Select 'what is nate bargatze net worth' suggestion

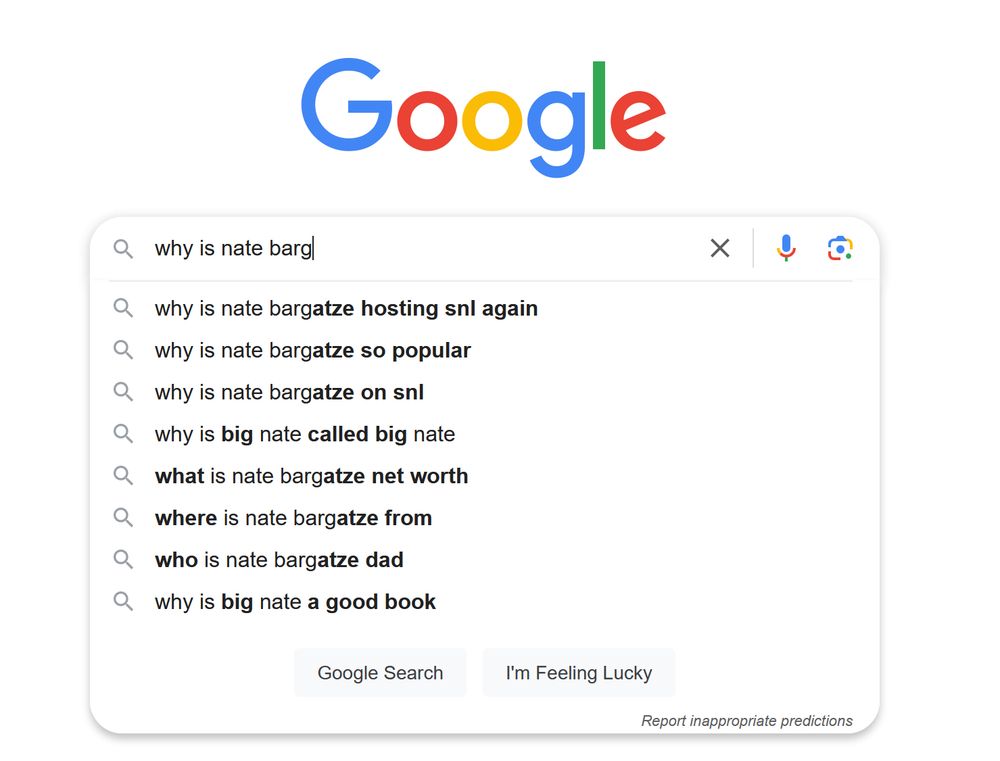click(x=311, y=476)
